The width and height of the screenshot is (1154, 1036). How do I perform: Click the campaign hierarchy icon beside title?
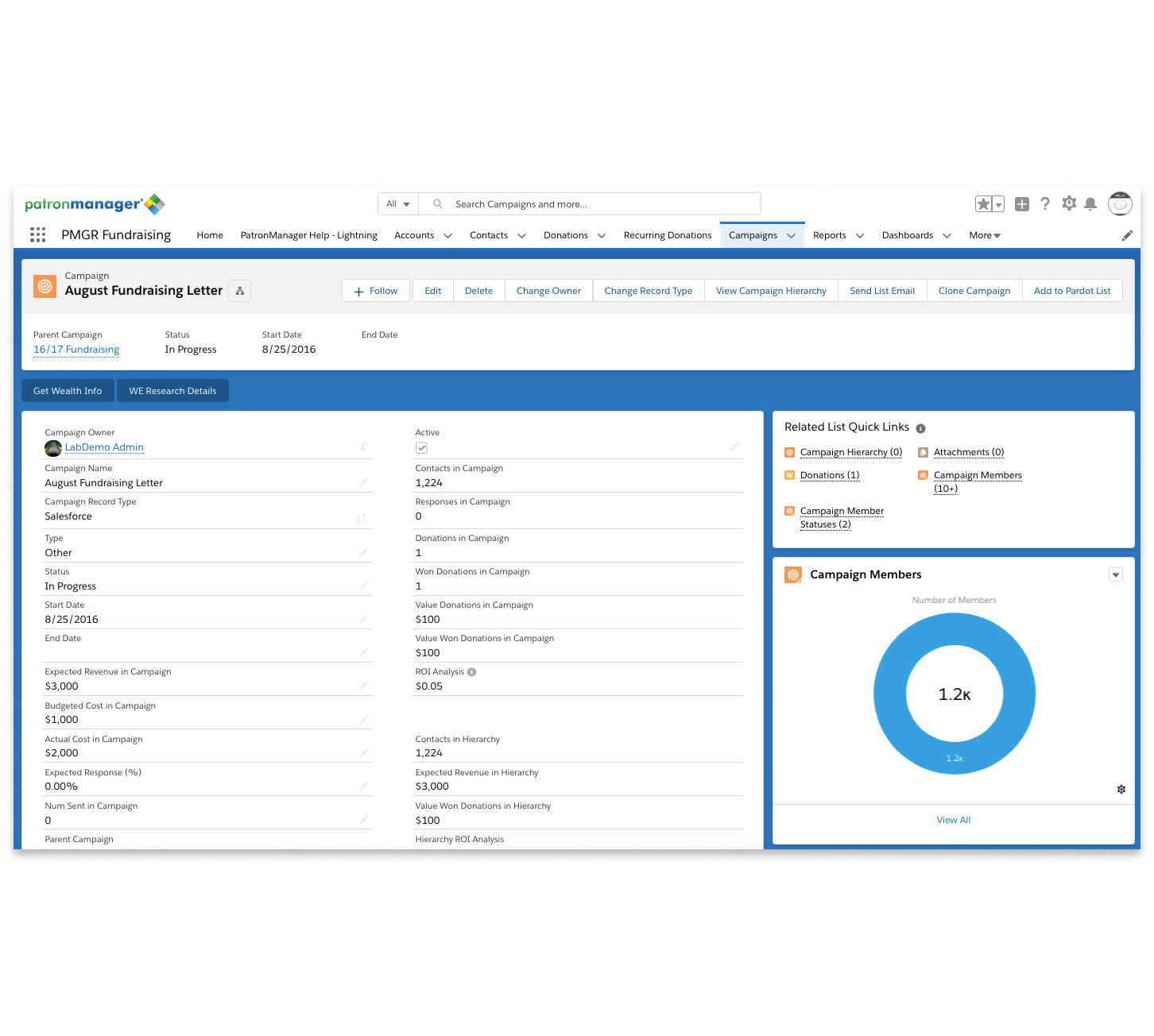tap(240, 291)
